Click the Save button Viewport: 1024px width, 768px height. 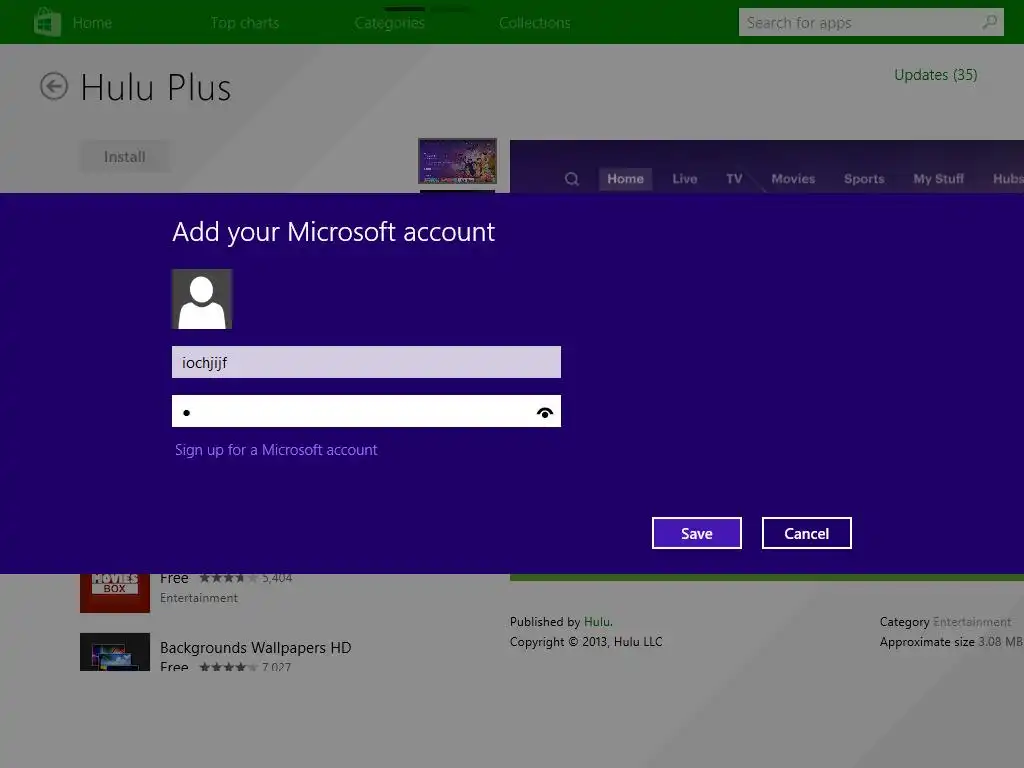point(697,533)
